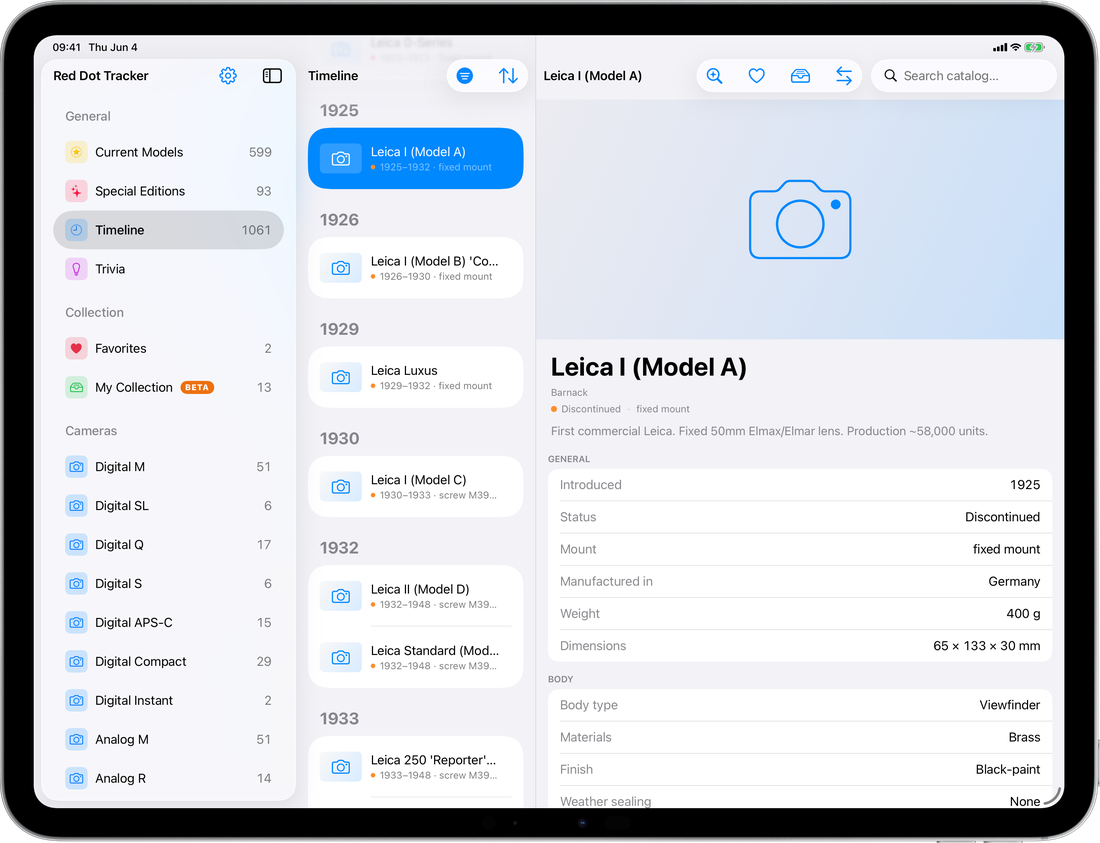Click camera icon beside Digital Q
Viewport: 1100px width, 843px height.
click(x=76, y=544)
